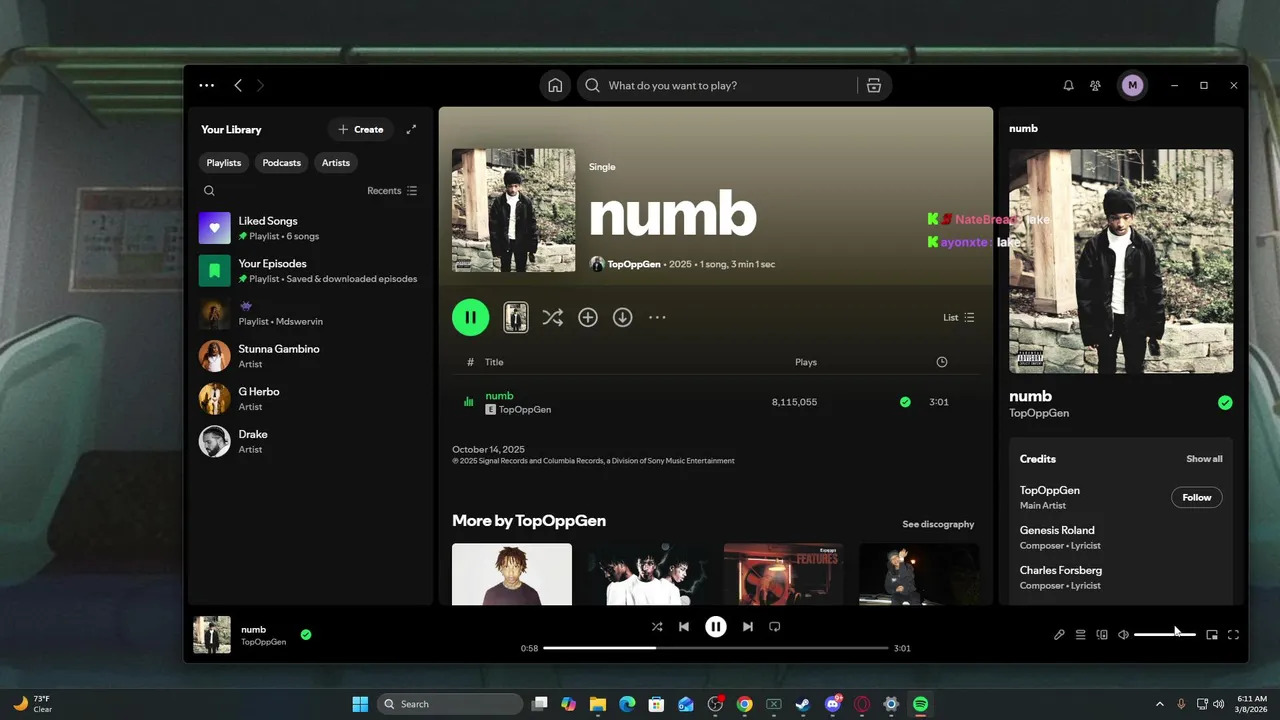Select the numb track title in the list

499,396
